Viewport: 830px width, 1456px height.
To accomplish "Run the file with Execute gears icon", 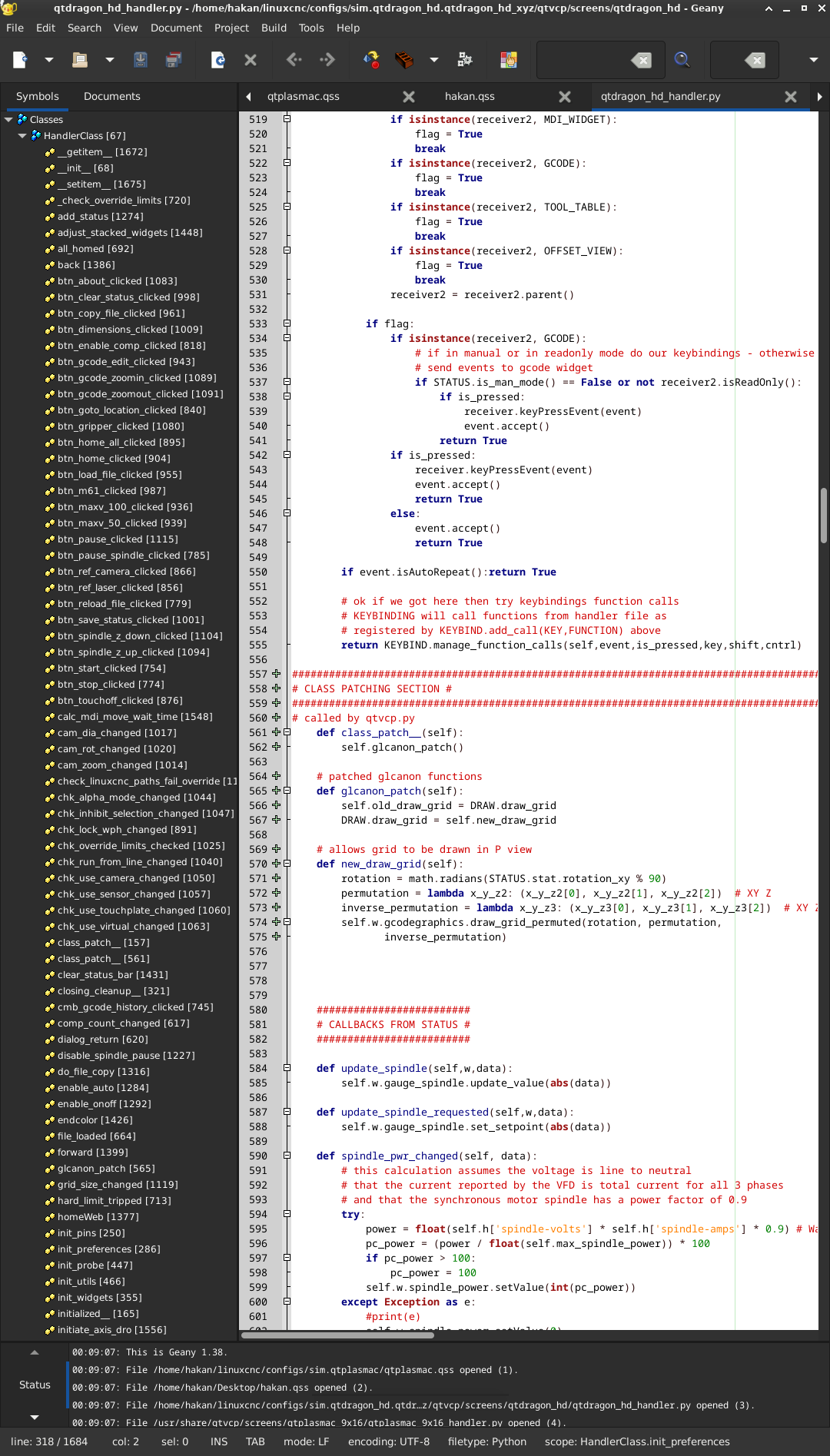I will 464,60.
